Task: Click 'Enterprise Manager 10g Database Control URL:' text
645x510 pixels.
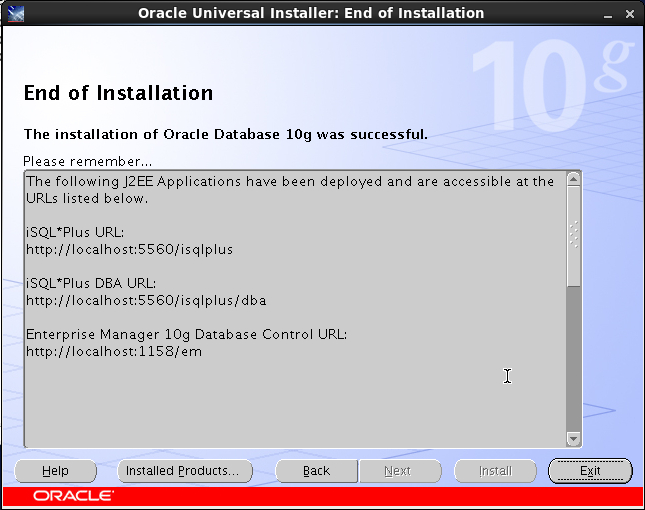Action: coord(186,334)
